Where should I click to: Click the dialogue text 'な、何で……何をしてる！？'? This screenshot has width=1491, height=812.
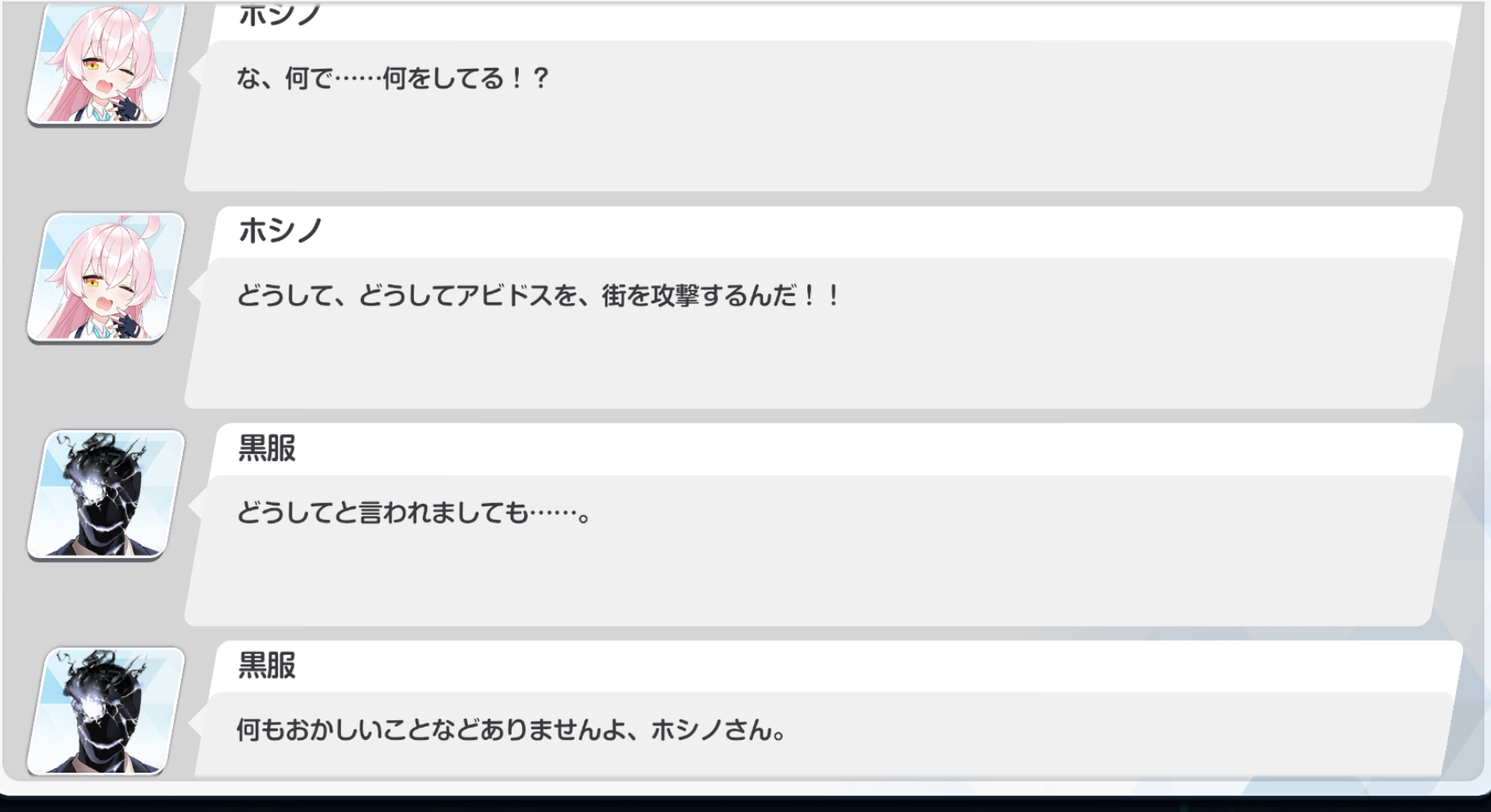pos(392,79)
